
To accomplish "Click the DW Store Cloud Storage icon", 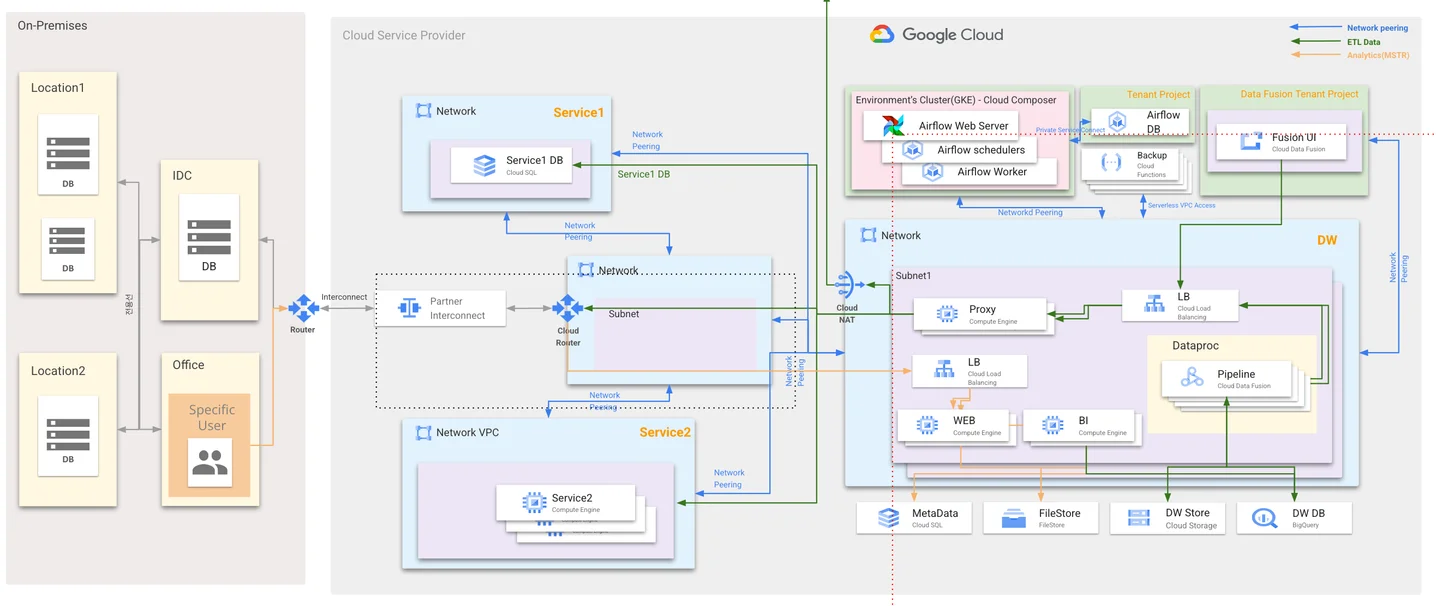I will point(1138,518).
